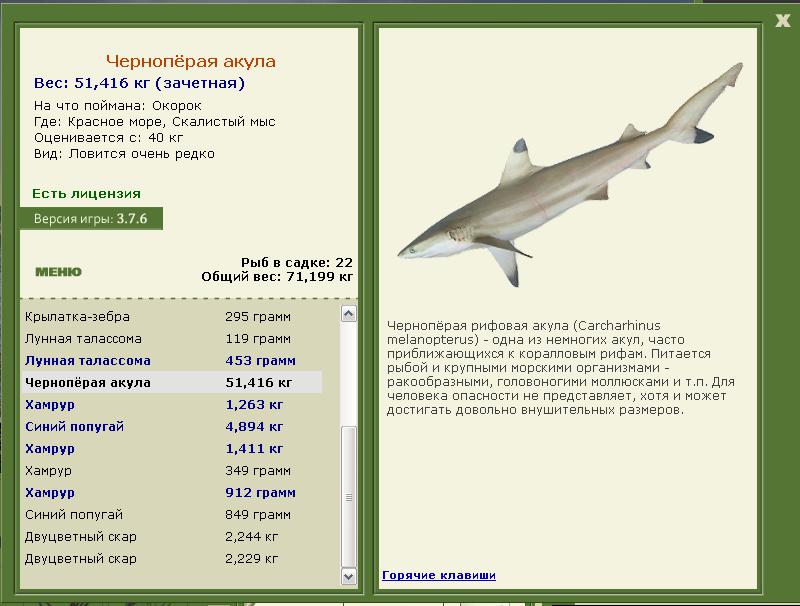The height and width of the screenshot is (606, 800).
Task: Click the Carcharhinus melanopterus description paragraph
Action: click(x=560, y=367)
